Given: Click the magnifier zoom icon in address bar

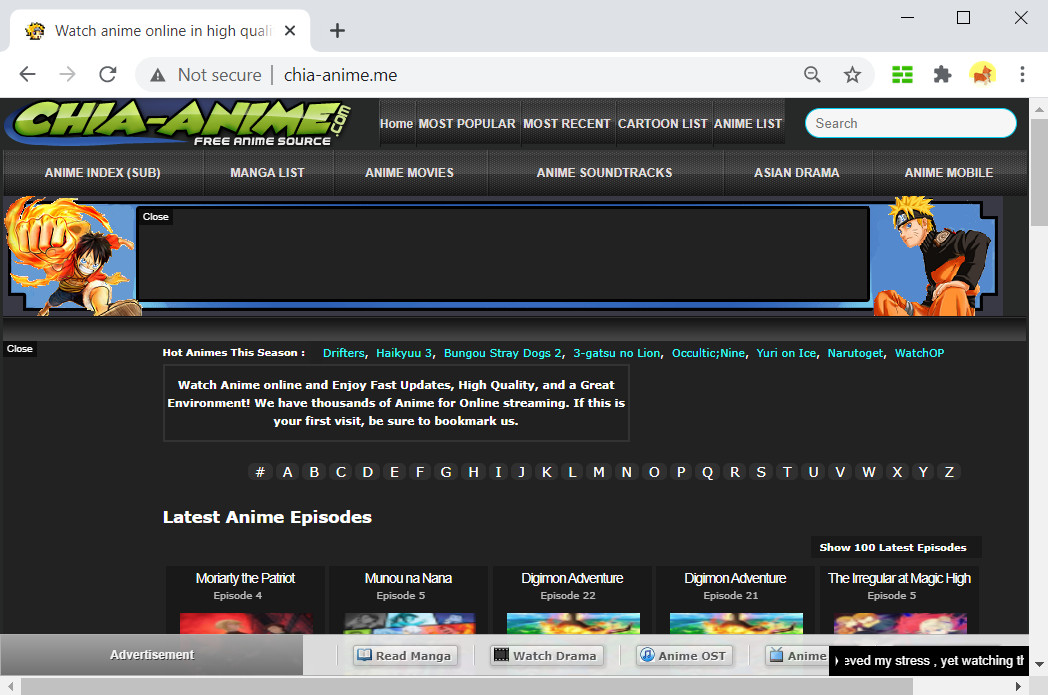Looking at the screenshot, I should [812, 74].
